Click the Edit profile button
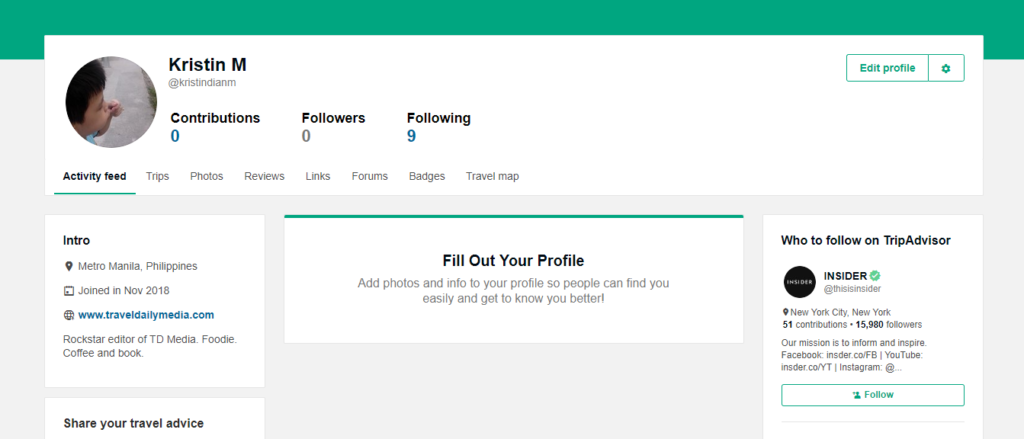This screenshot has height=439, width=1024. pyautogui.click(x=887, y=68)
